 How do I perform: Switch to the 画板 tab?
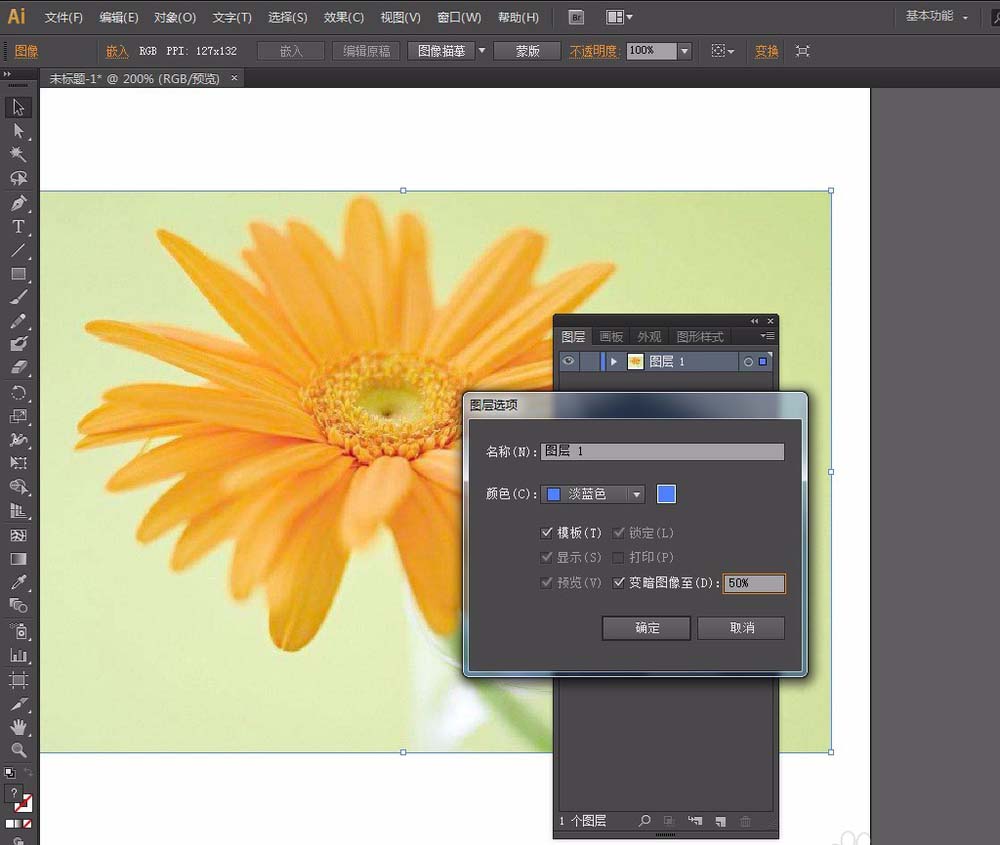(611, 336)
